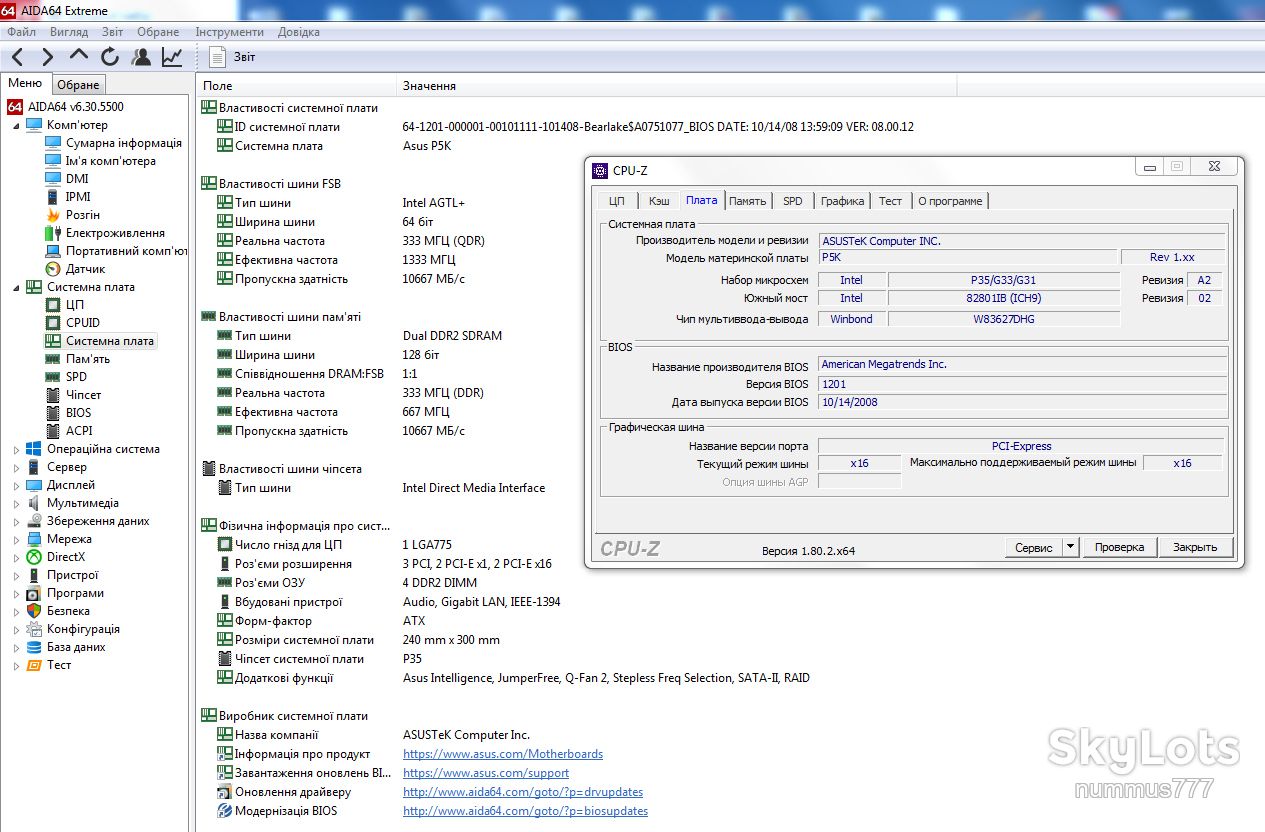Click the user silhouette toolbar icon
Viewport: 1265px width, 832px height.
point(141,57)
